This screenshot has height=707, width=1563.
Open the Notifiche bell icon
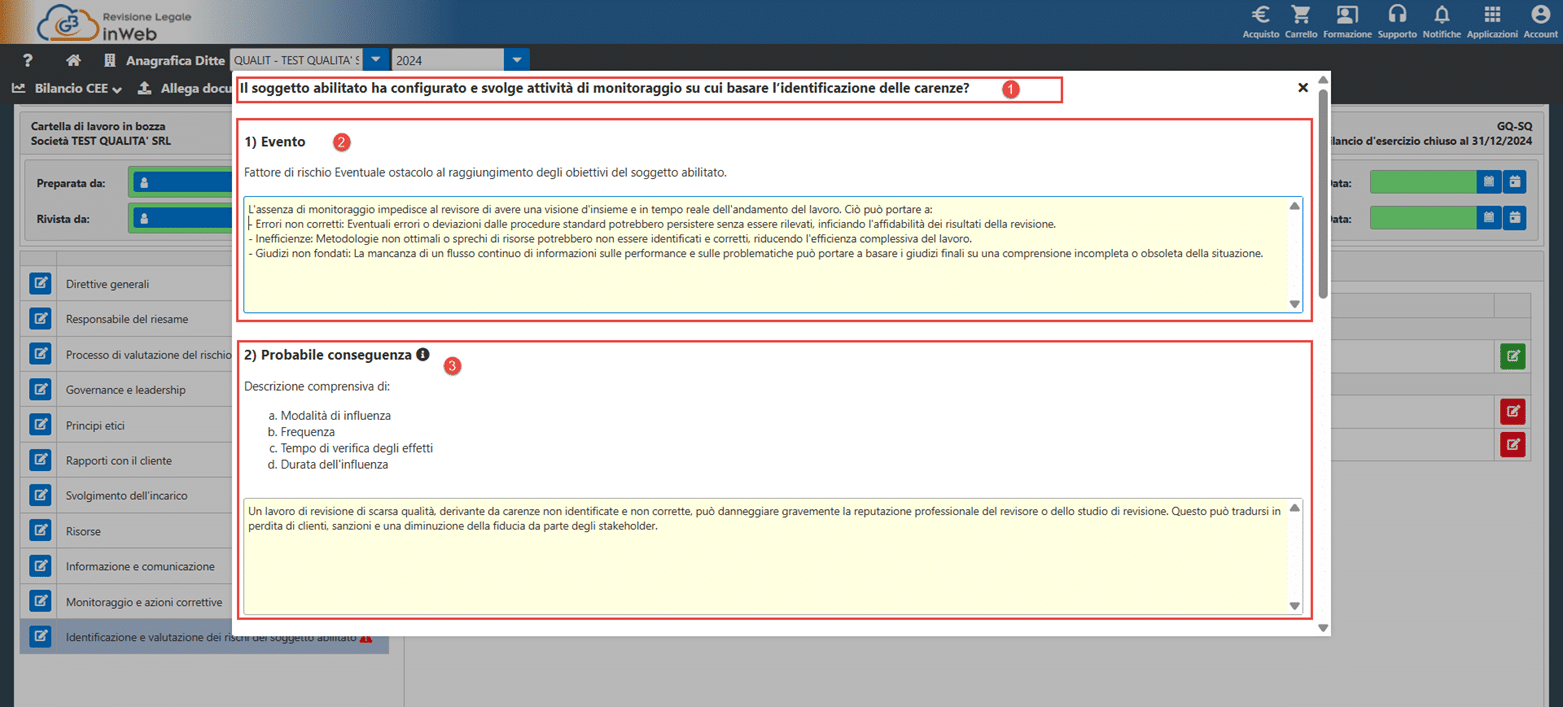(1441, 15)
